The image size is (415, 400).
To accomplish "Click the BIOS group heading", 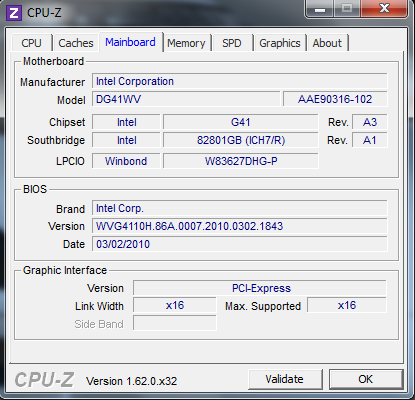I will click(x=35, y=189).
